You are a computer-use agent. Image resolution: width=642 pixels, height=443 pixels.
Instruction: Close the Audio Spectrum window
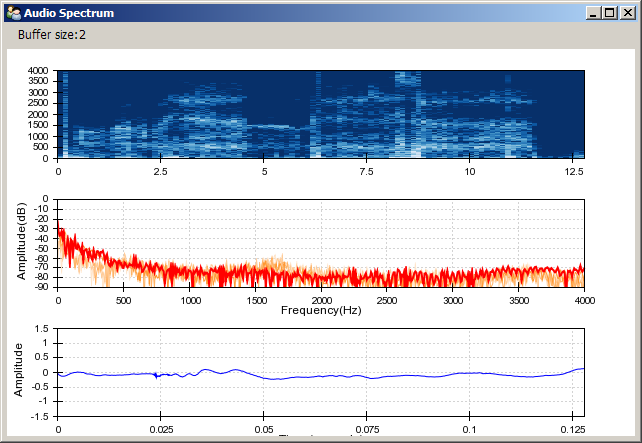pos(627,13)
